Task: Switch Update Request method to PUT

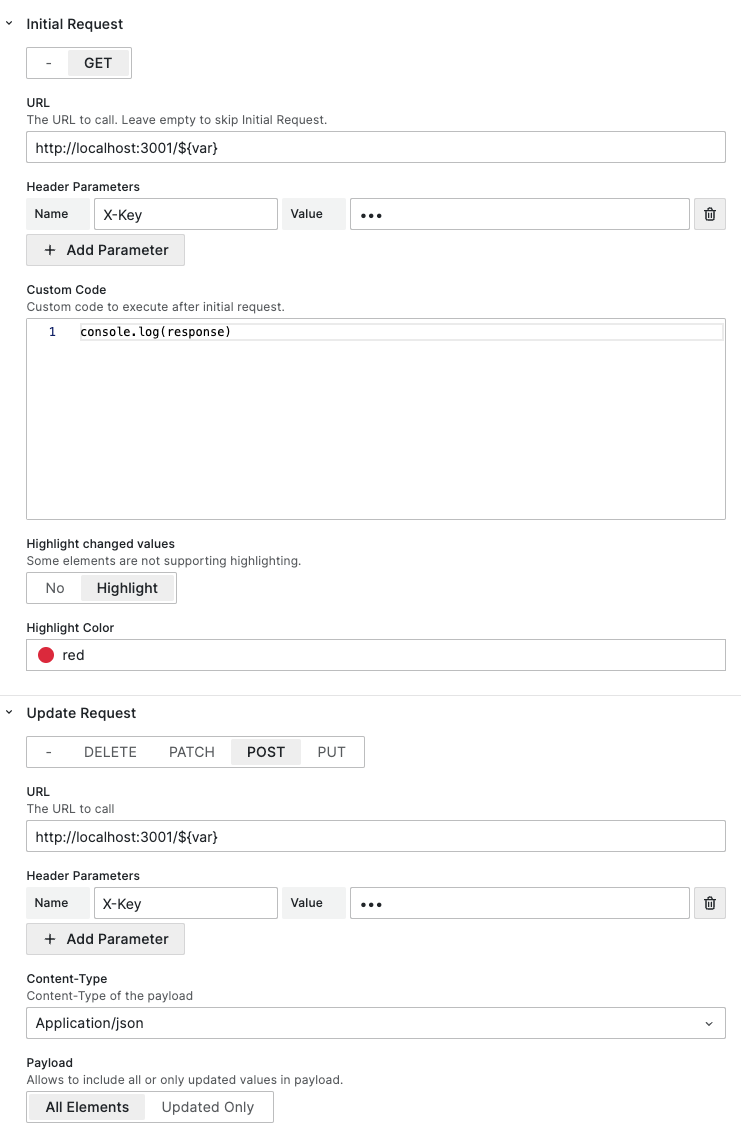Action: [x=331, y=752]
